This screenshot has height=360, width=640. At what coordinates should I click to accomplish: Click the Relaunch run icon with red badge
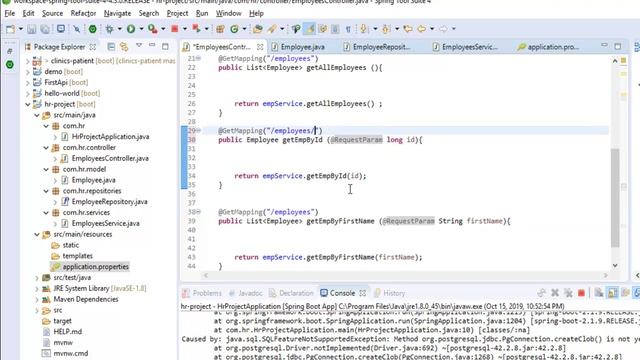click(x=152, y=29)
